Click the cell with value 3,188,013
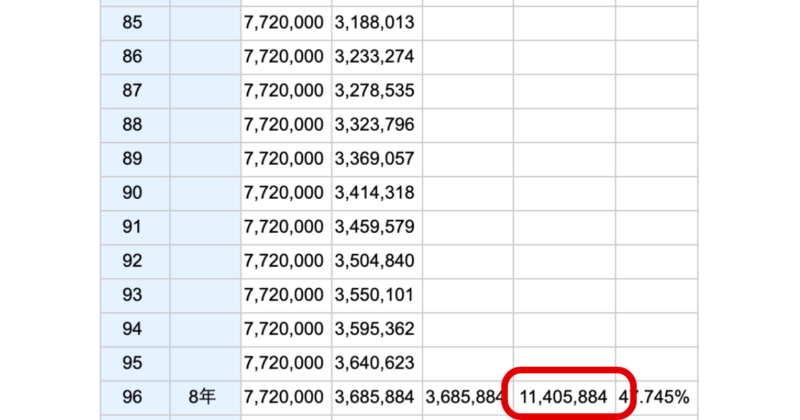This screenshot has width=800, height=420. (374, 21)
